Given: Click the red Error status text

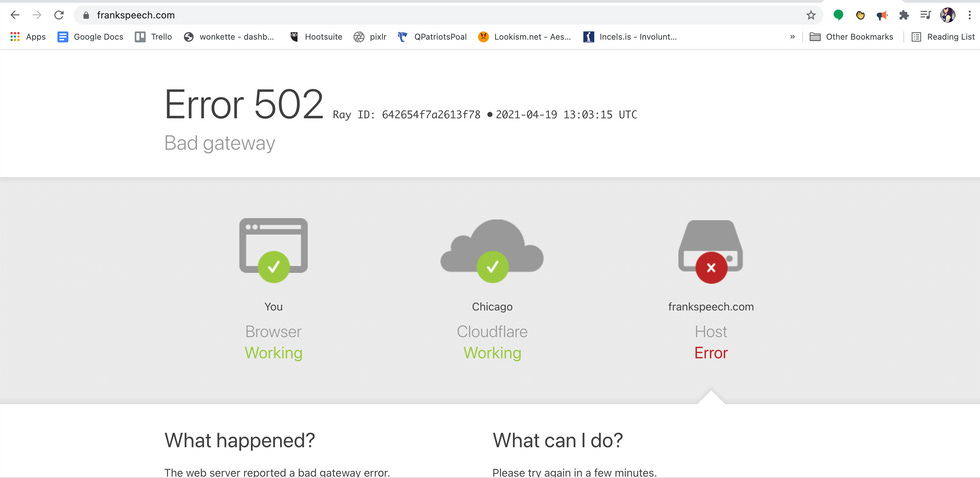Looking at the screenshot, I should [711, 353].
